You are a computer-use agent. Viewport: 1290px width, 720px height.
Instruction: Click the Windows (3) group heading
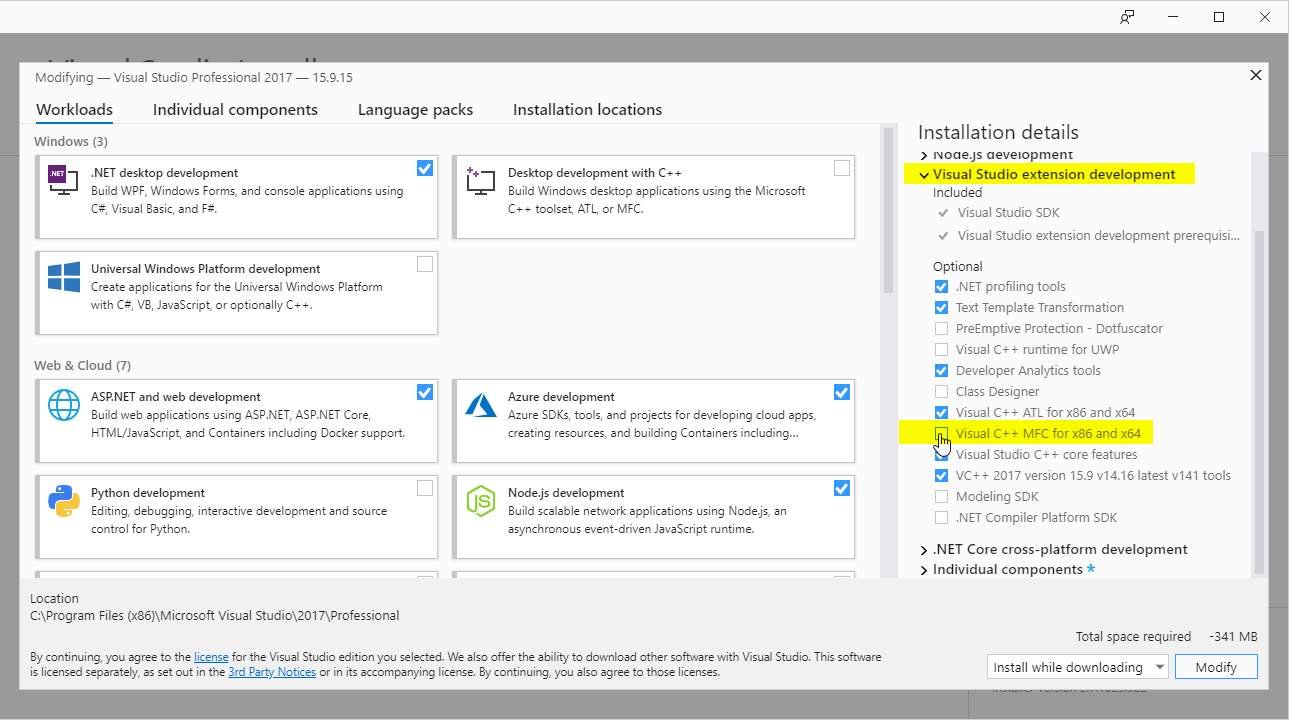point(71,142)
